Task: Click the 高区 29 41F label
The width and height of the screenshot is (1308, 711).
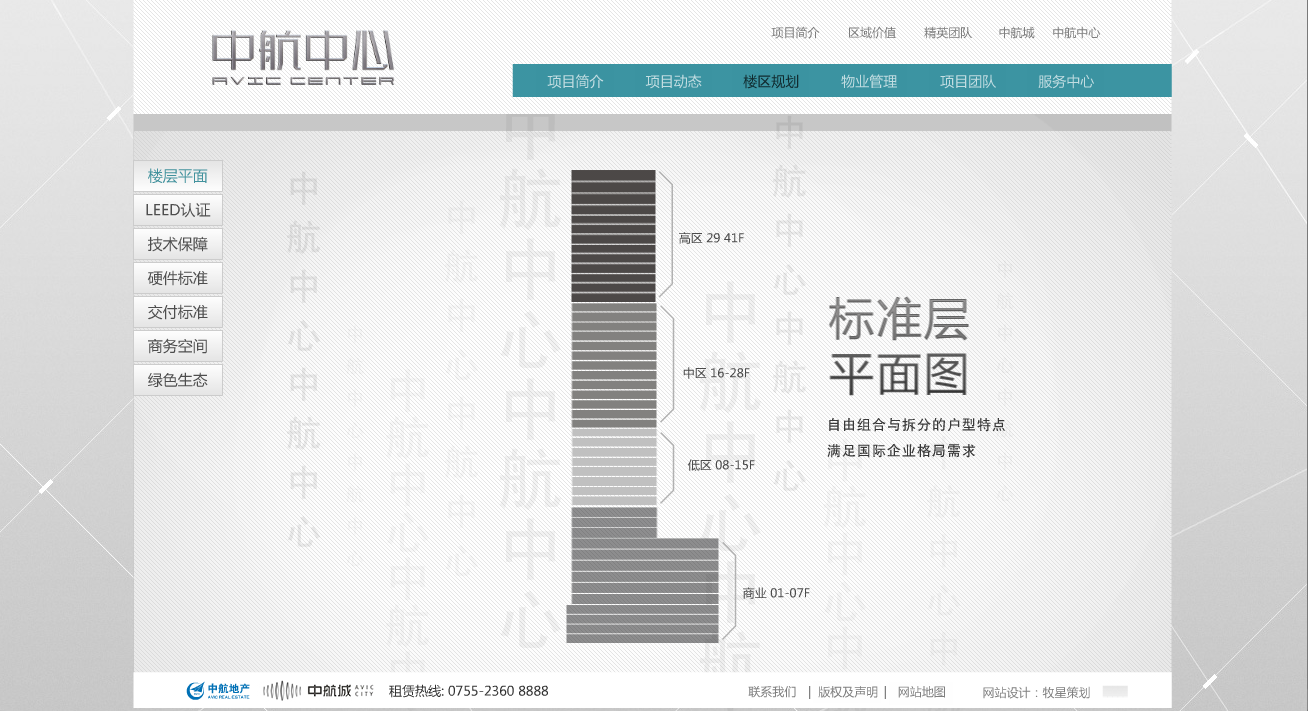Action: (x=711, y=238)
